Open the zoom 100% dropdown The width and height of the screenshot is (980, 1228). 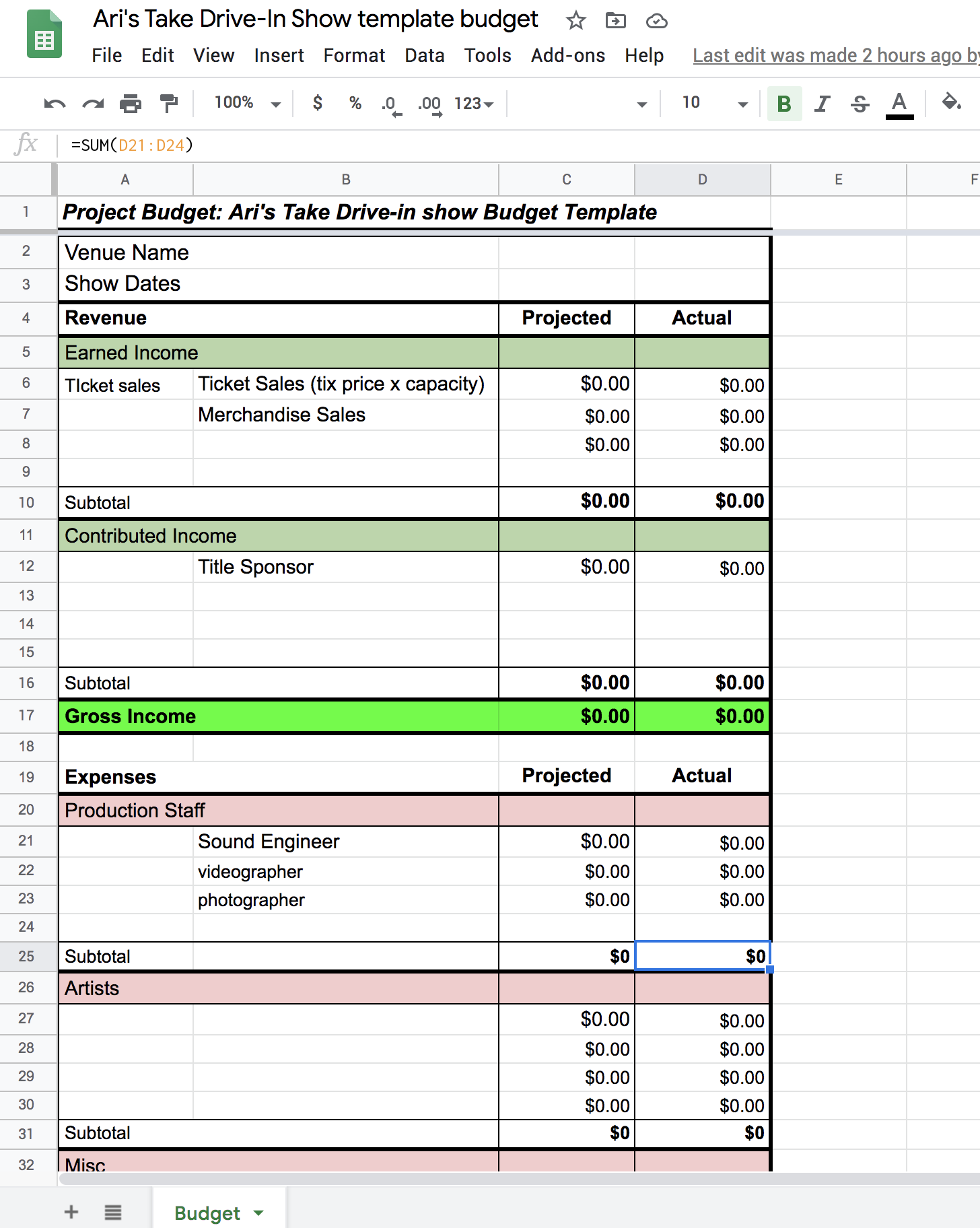[247, 103]
